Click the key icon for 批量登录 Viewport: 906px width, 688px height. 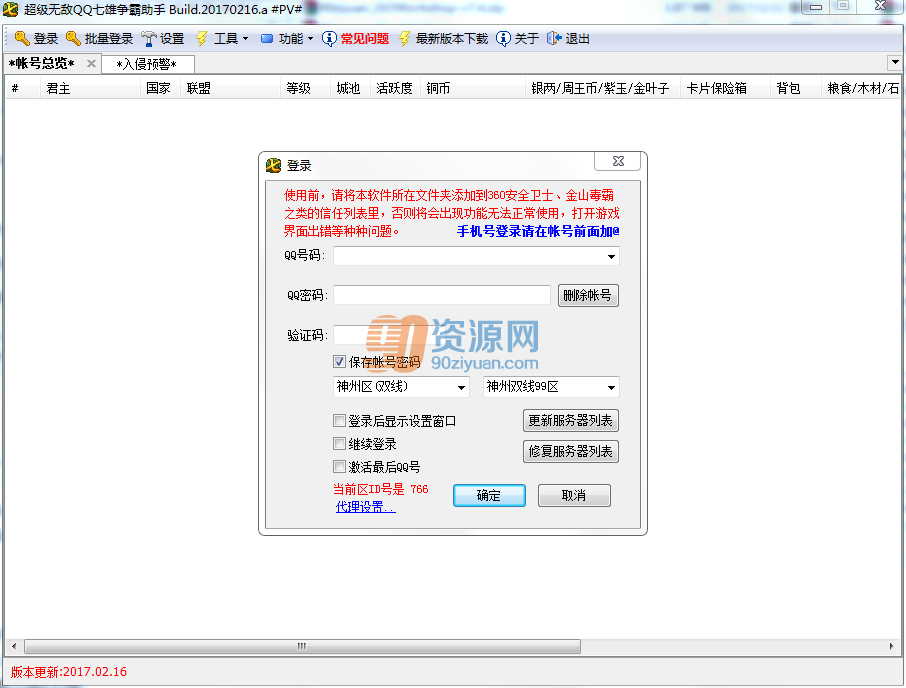73,39
